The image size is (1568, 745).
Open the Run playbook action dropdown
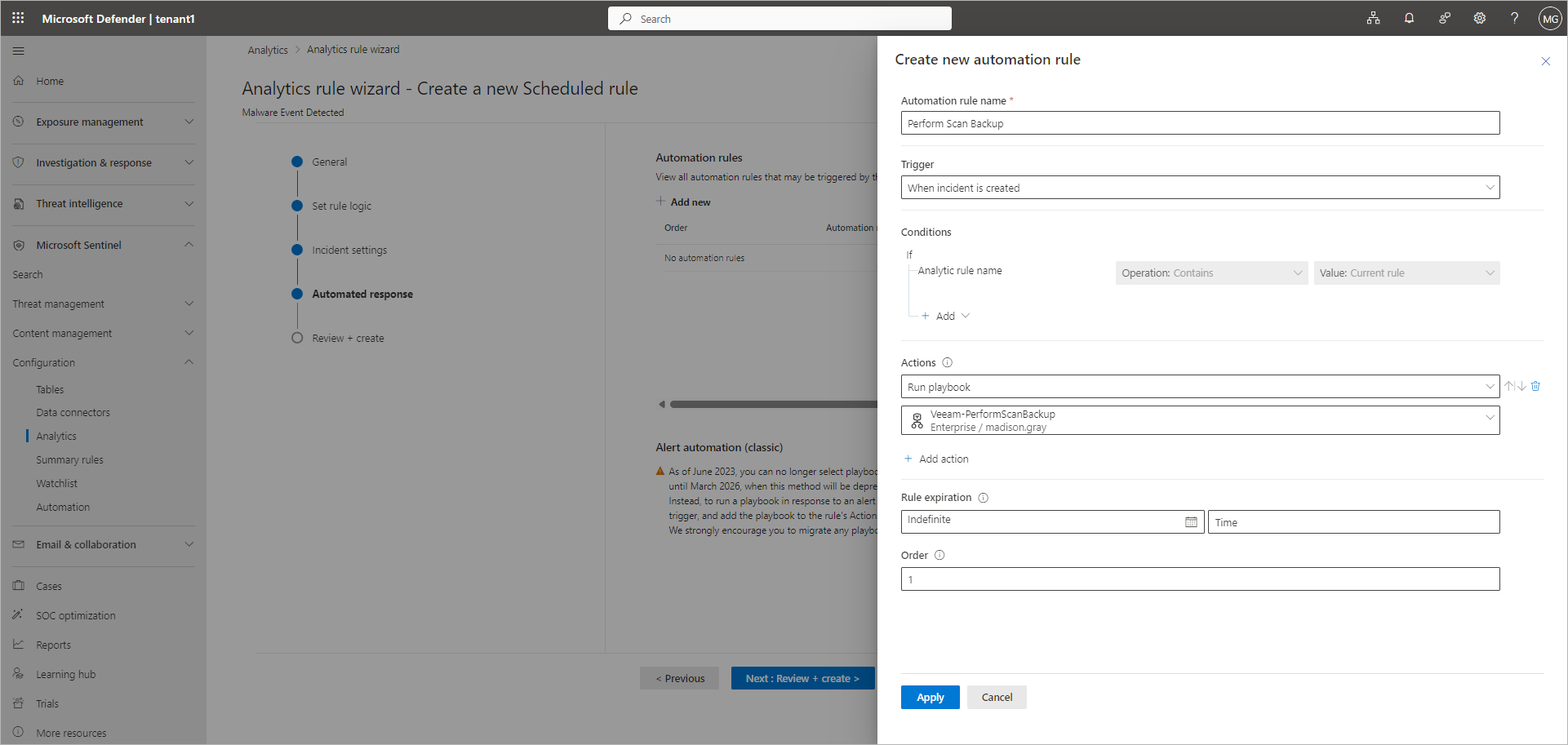click(x=1200, y=387)
